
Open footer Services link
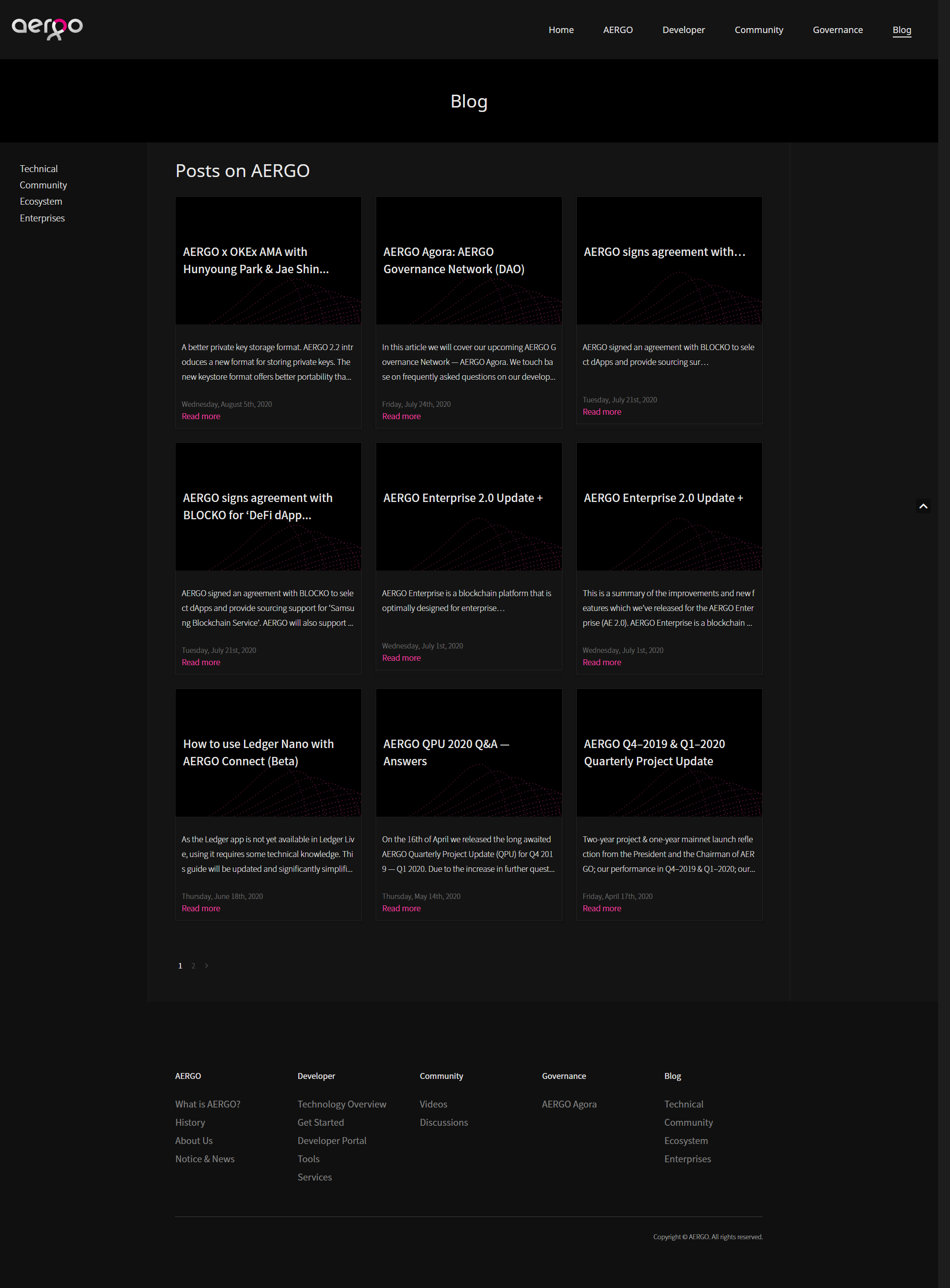[x=315, y=1178]
